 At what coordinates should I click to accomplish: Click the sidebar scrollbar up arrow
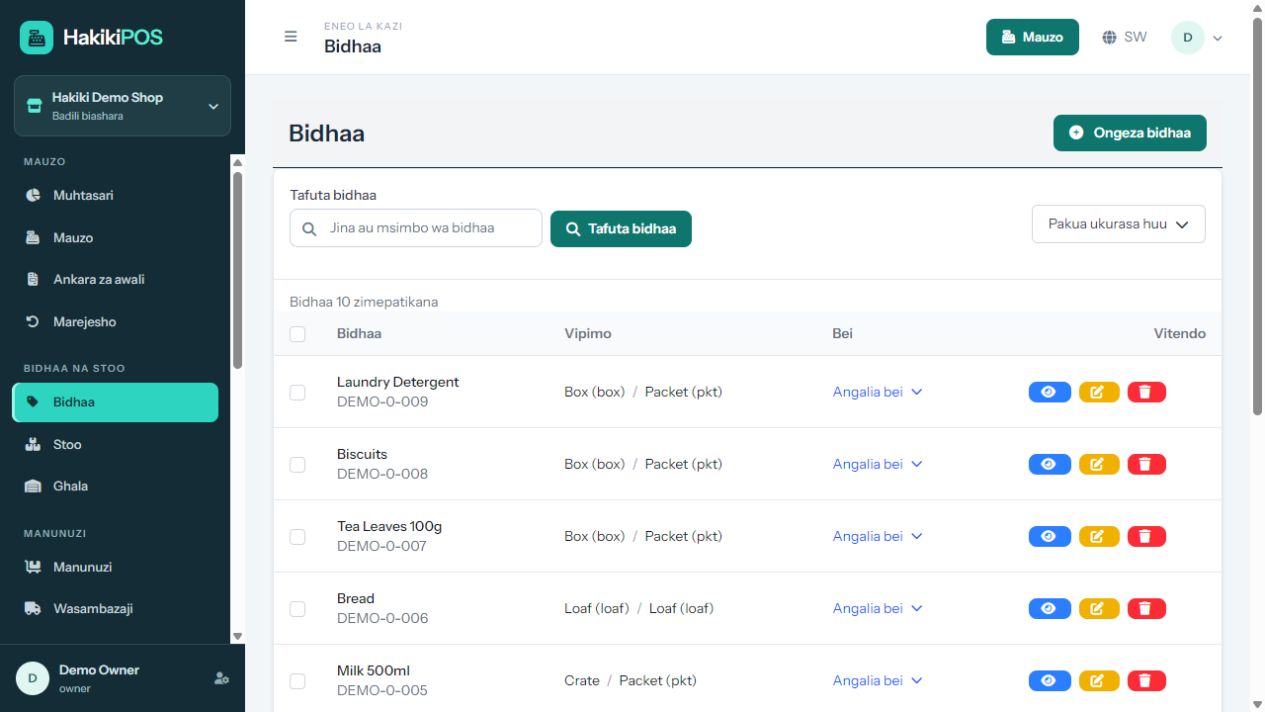238,162
